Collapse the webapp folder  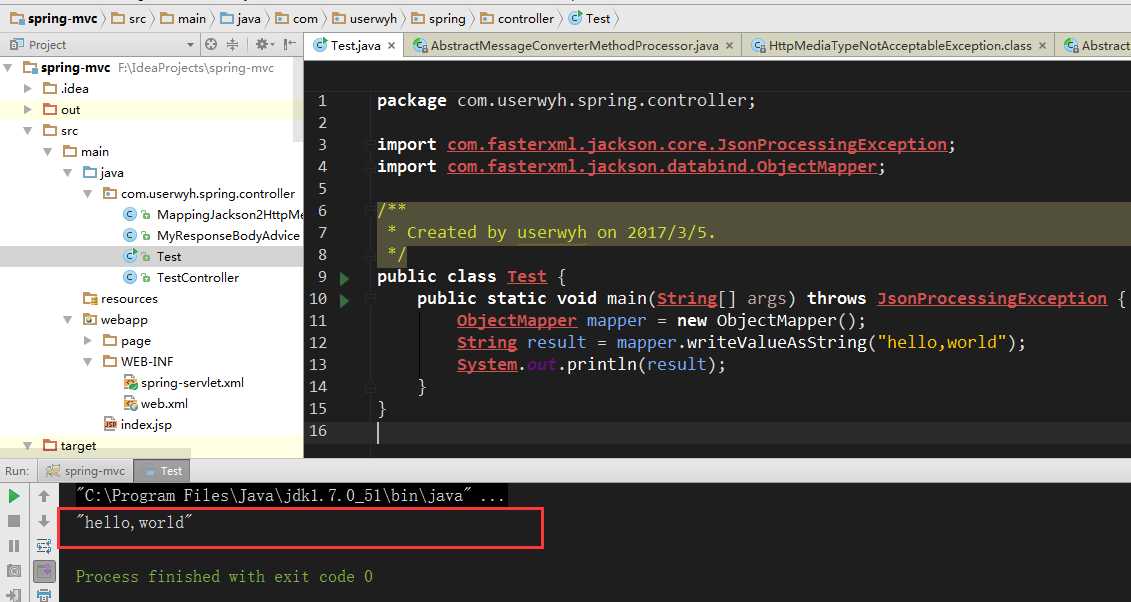tap(68, 319)
